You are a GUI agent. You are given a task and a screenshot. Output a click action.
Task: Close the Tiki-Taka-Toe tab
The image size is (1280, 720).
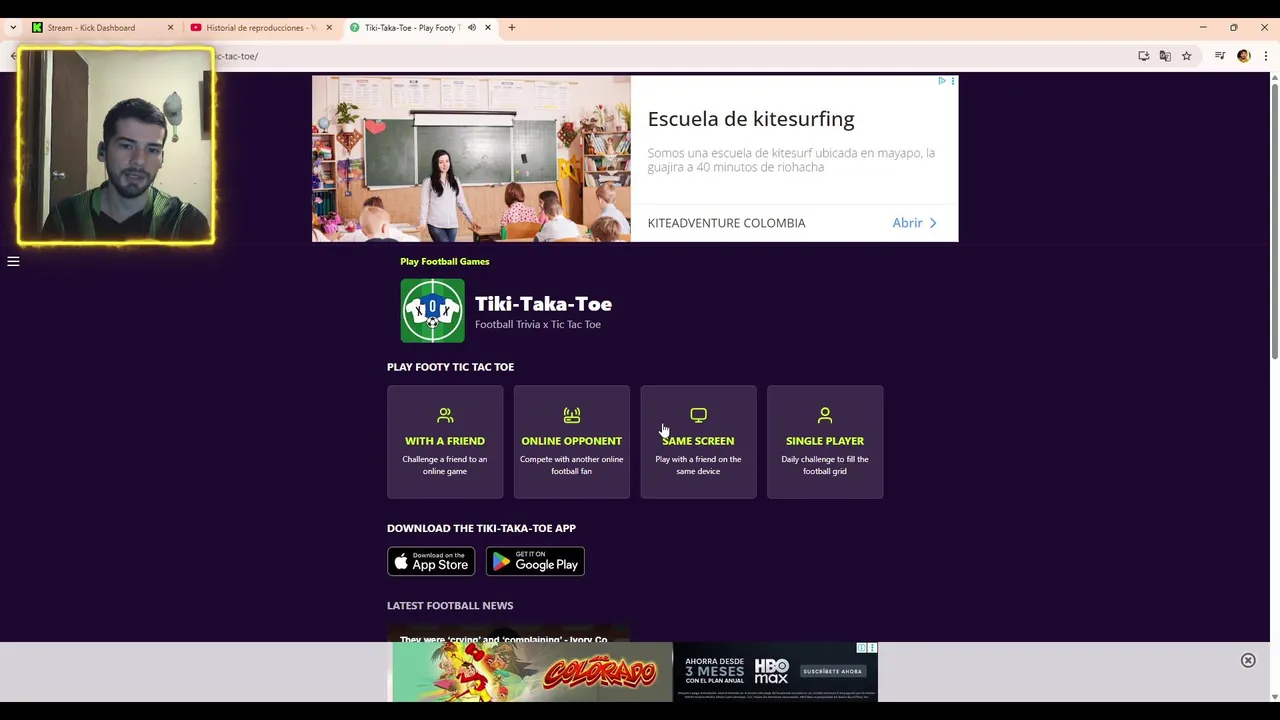click(488, 28)
